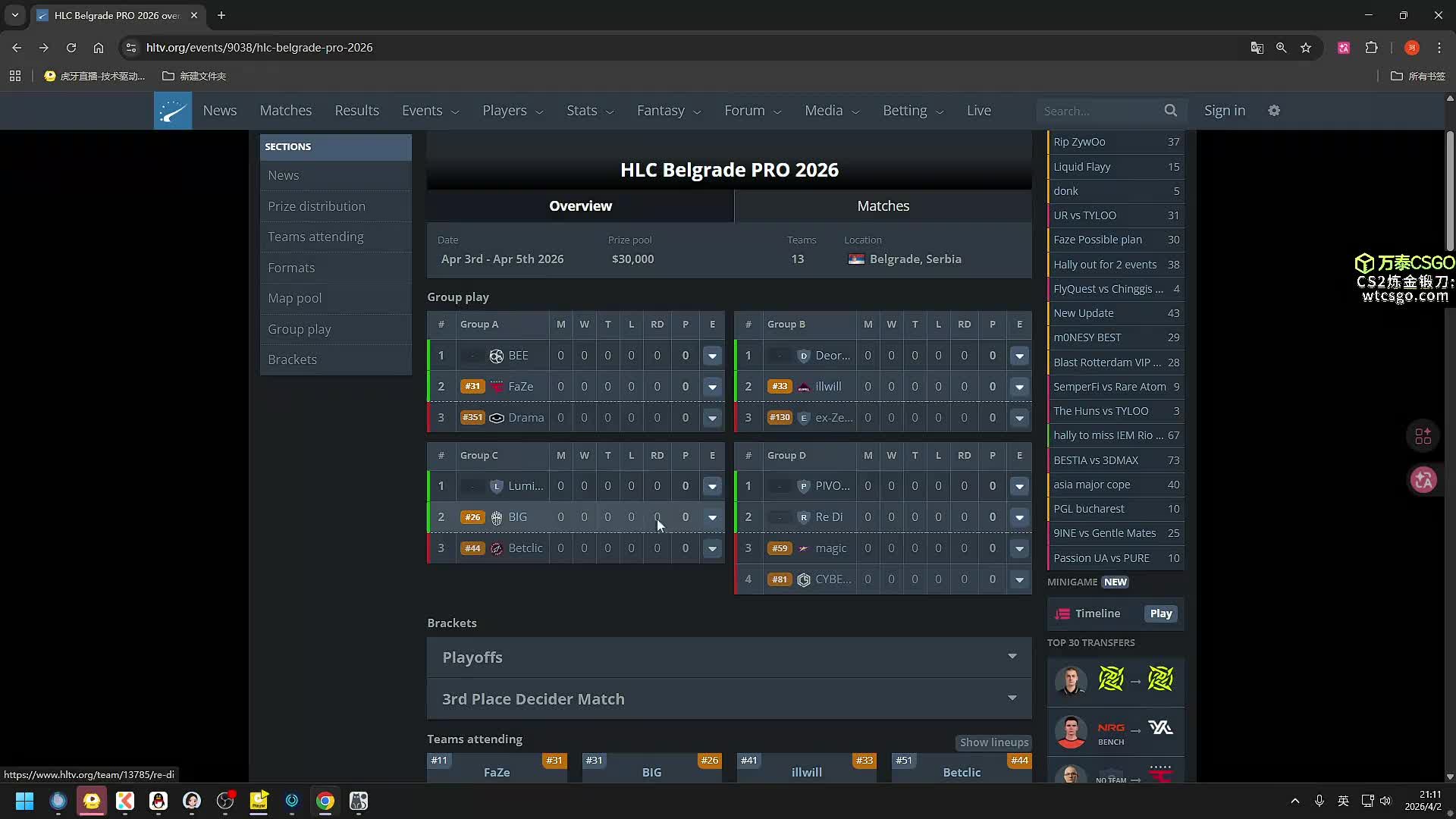Open Results in top navigation

356,111
